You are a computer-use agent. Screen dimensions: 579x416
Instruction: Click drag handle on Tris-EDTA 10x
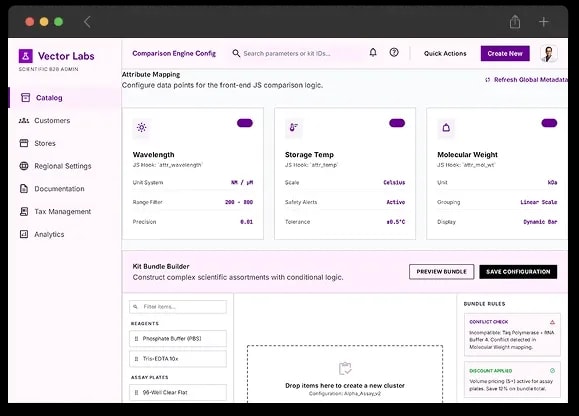(136, 359)
